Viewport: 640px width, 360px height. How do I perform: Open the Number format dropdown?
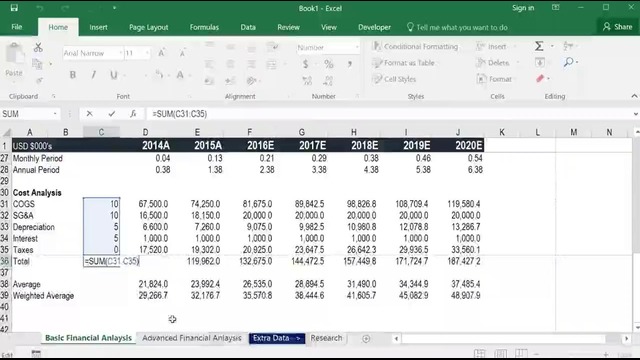click(x=357, y=47)
